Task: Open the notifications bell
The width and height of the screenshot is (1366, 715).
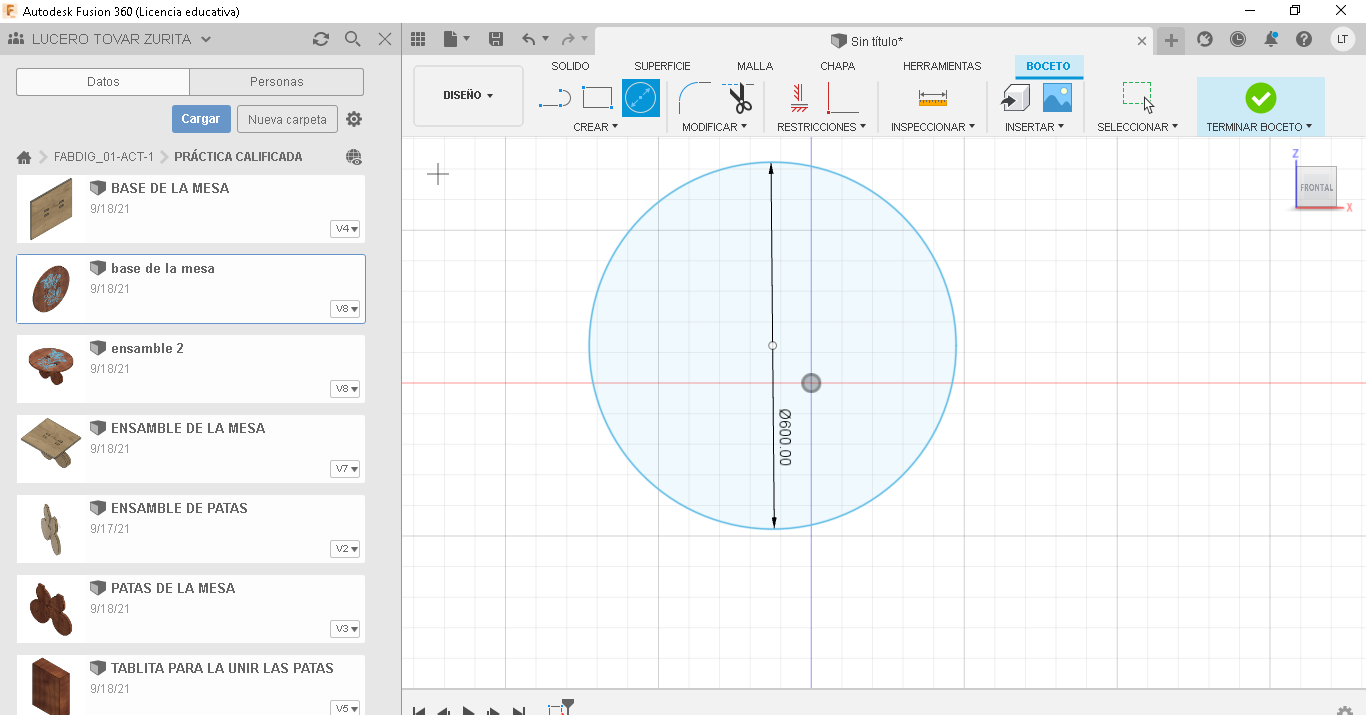Action: (x=1271, y=39)
